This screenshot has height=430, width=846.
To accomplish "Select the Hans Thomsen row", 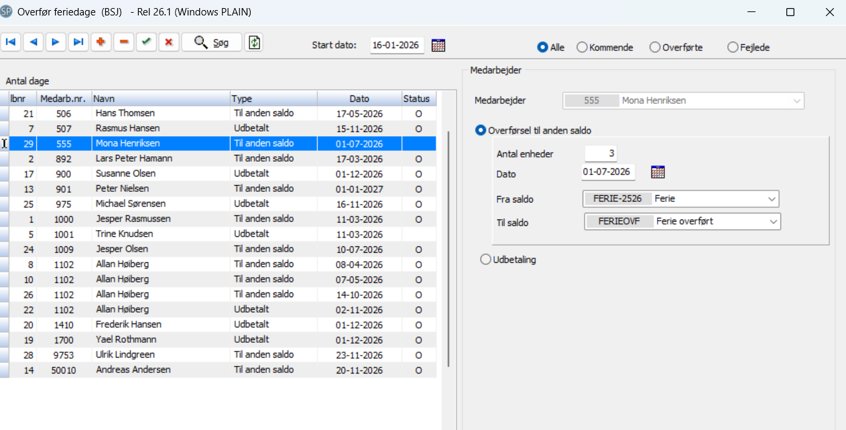I will click(218, 113).
